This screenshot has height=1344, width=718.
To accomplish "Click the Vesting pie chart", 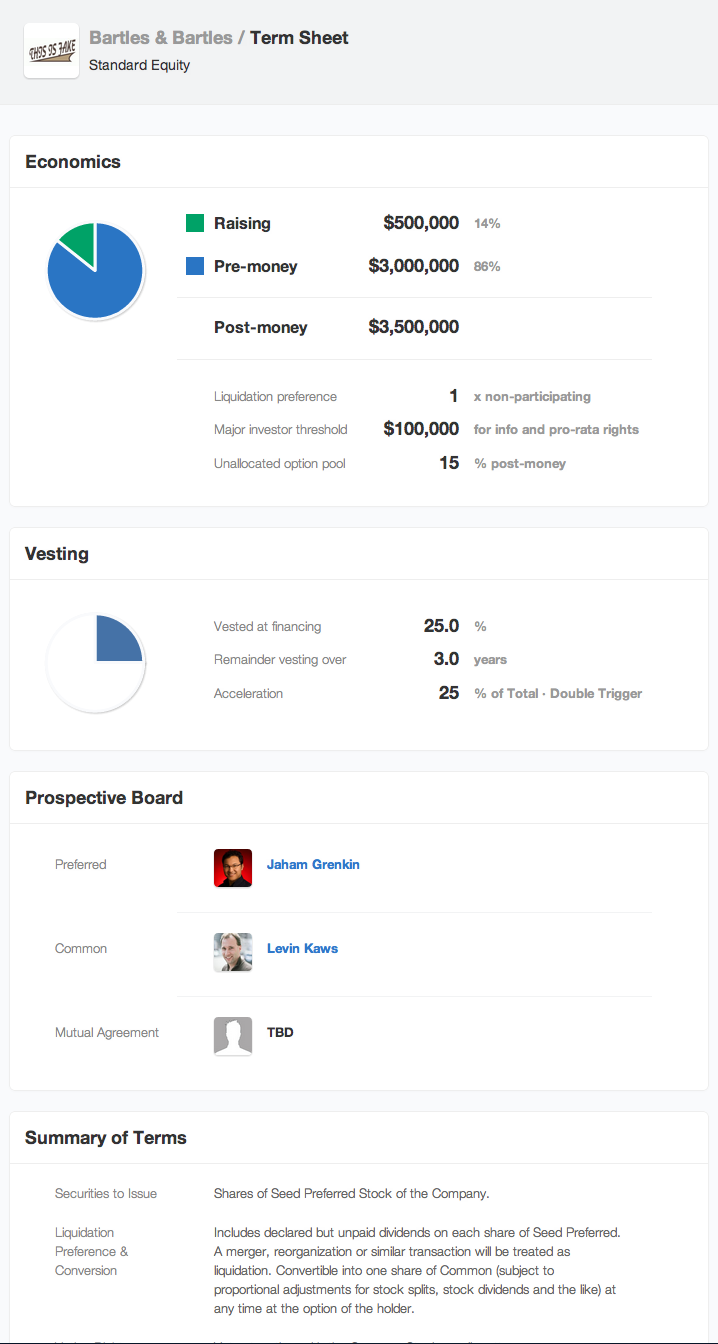I will (x=96, y=663).
